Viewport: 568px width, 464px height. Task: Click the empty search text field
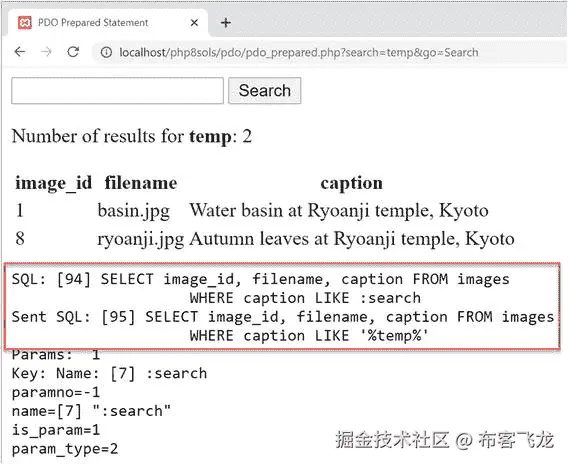117,91
